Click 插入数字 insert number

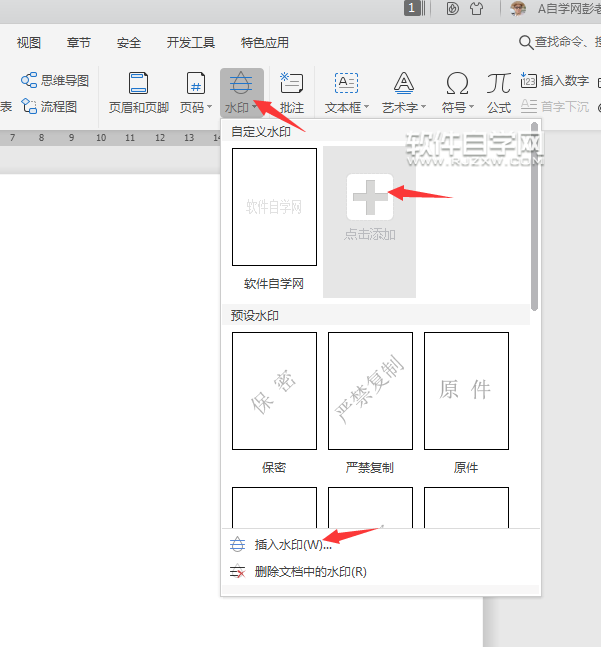click(555, 80)
